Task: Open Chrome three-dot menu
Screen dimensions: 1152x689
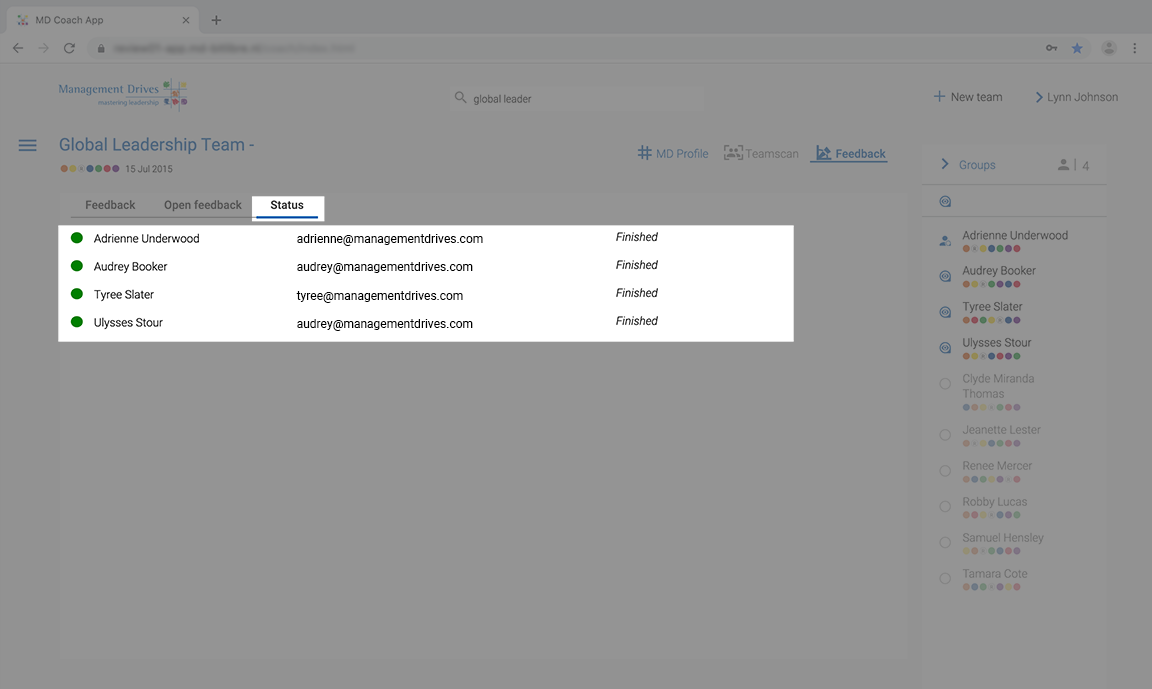Action: pyautogui.click(x=1134, y=48)
